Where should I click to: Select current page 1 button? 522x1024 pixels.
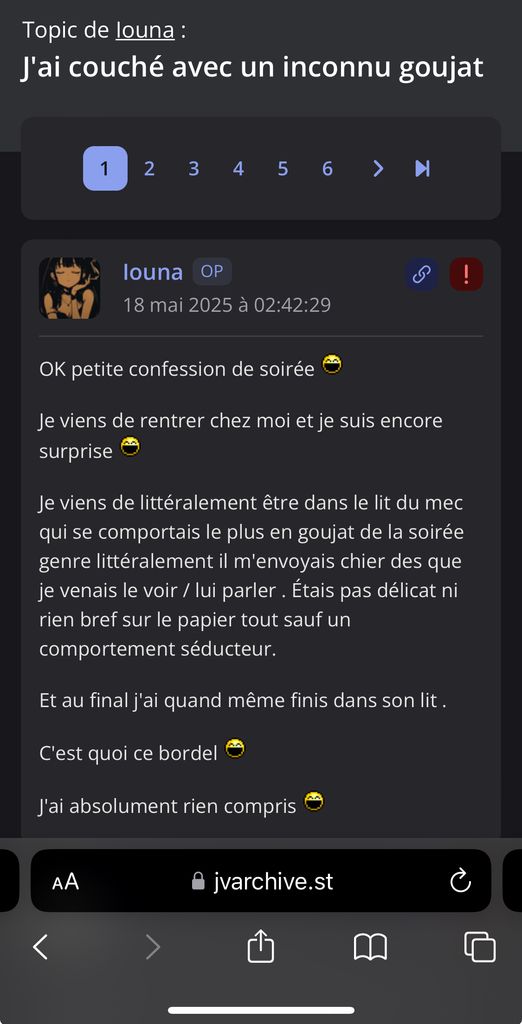(x=105, y=168)
